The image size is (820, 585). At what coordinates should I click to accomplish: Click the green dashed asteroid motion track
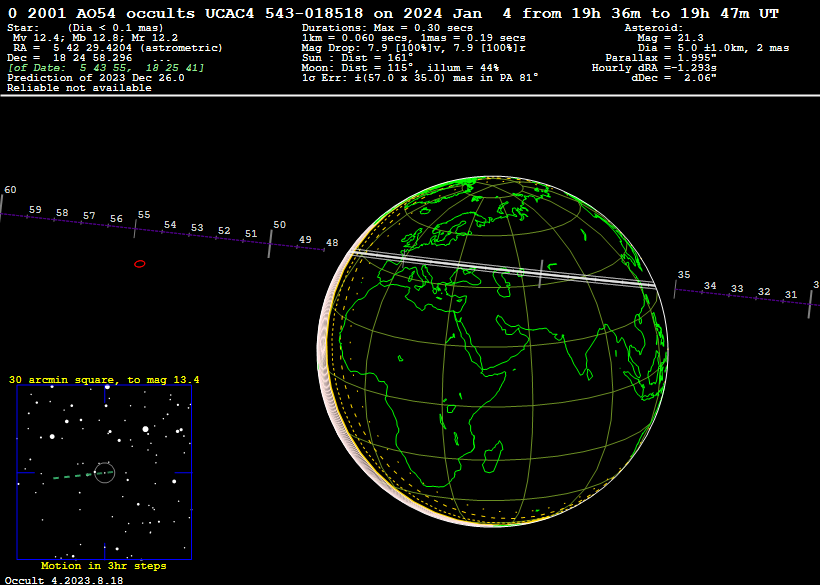(83, 475)
